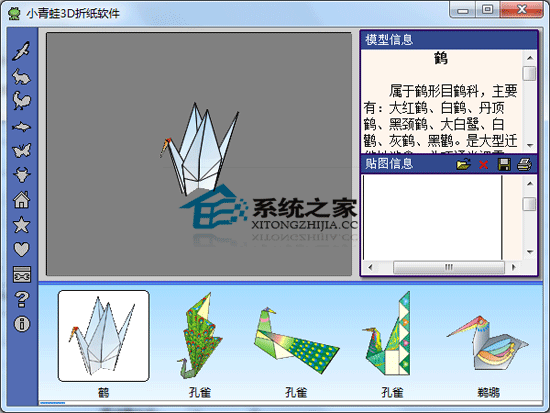
Task: Click the 鹤 label under crane thumbnail
Action: 103,392
